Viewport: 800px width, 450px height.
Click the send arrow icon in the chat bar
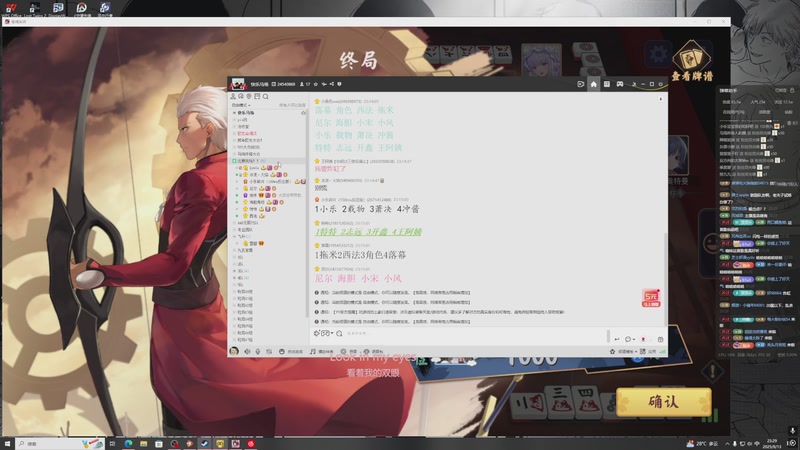pyautogui.click(x=617, y=339)
